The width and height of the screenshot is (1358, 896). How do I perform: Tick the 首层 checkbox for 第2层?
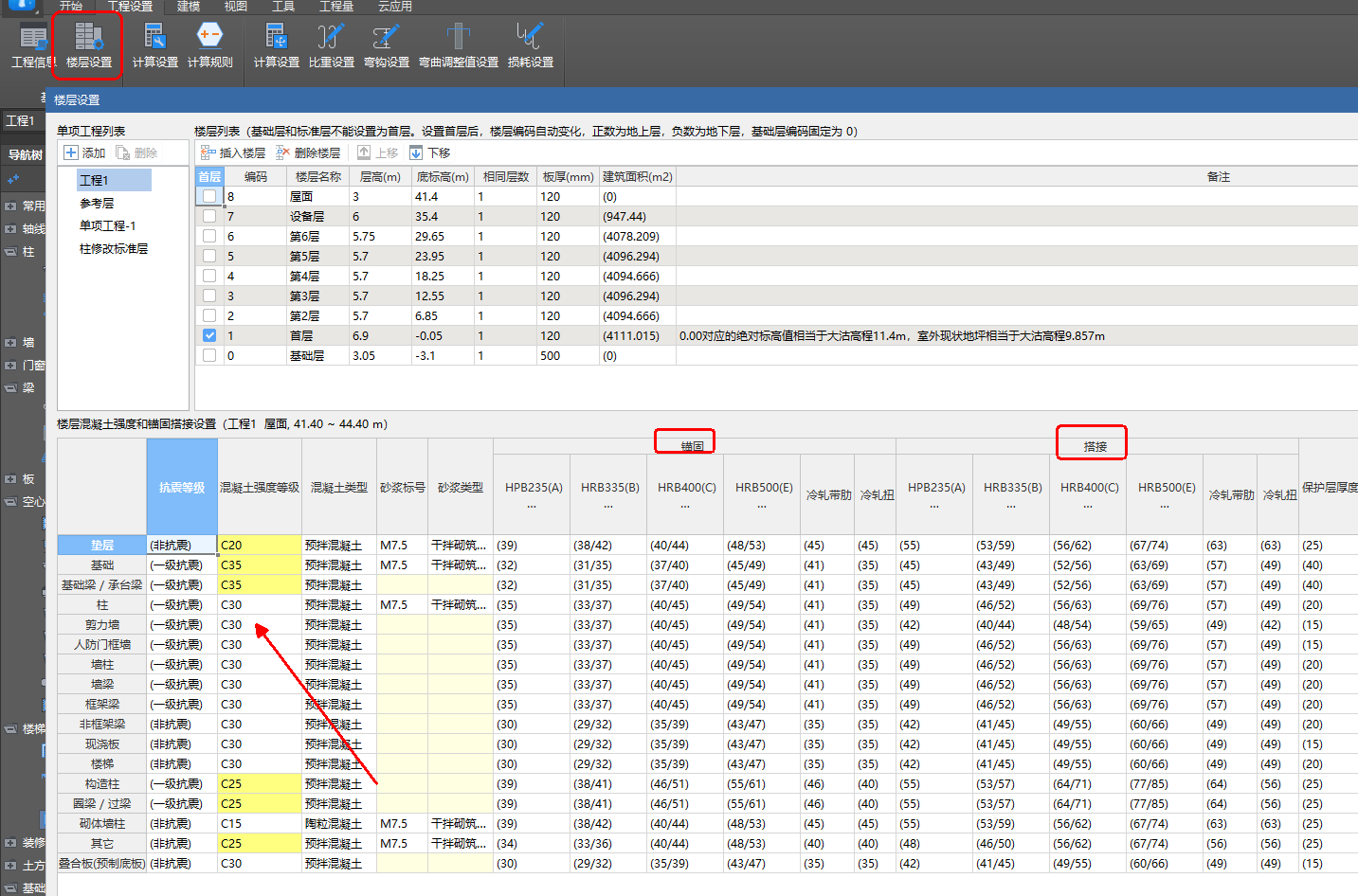[x=209, y=315]
